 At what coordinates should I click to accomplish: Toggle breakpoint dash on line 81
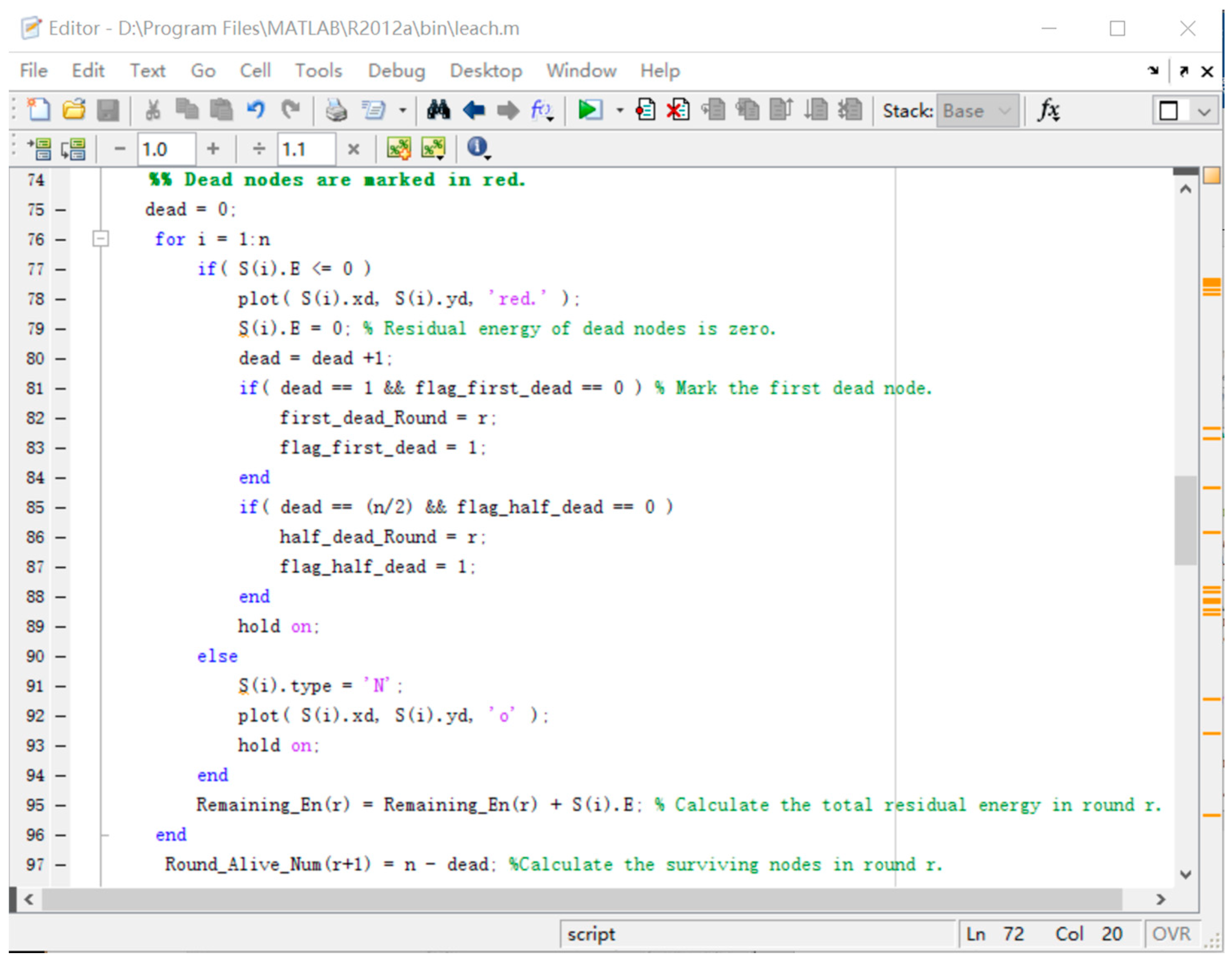click(61, 388)
